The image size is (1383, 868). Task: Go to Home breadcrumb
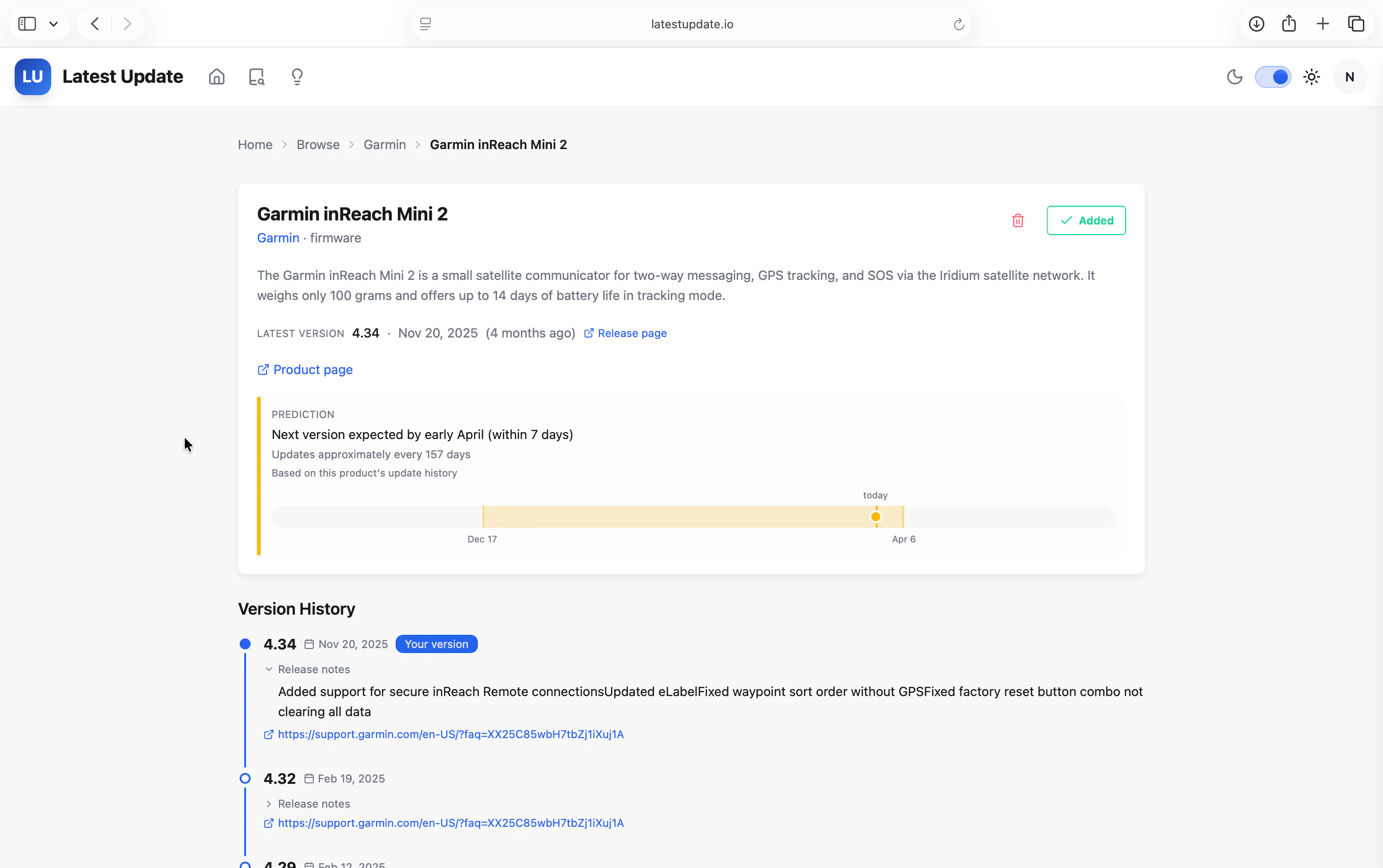pos(255,145)
